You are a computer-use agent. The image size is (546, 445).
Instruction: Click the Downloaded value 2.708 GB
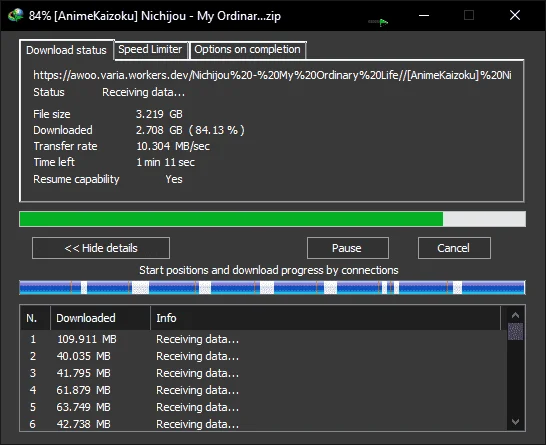point(190,130)
